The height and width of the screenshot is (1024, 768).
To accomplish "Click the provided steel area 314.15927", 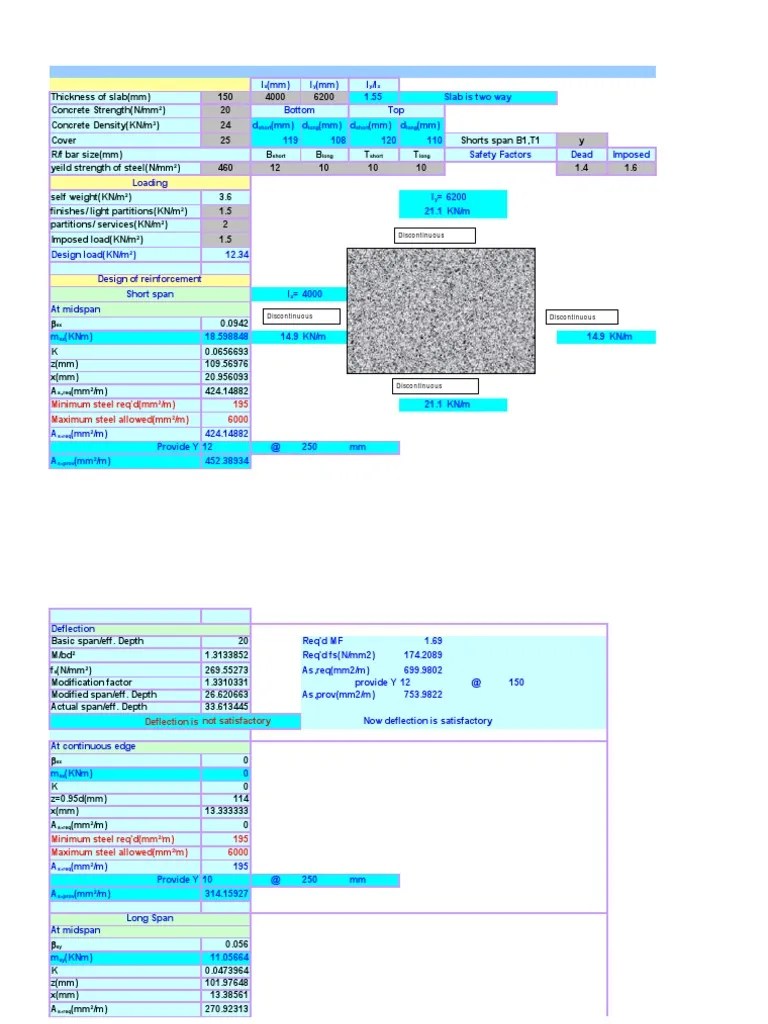I will [225, 894].
